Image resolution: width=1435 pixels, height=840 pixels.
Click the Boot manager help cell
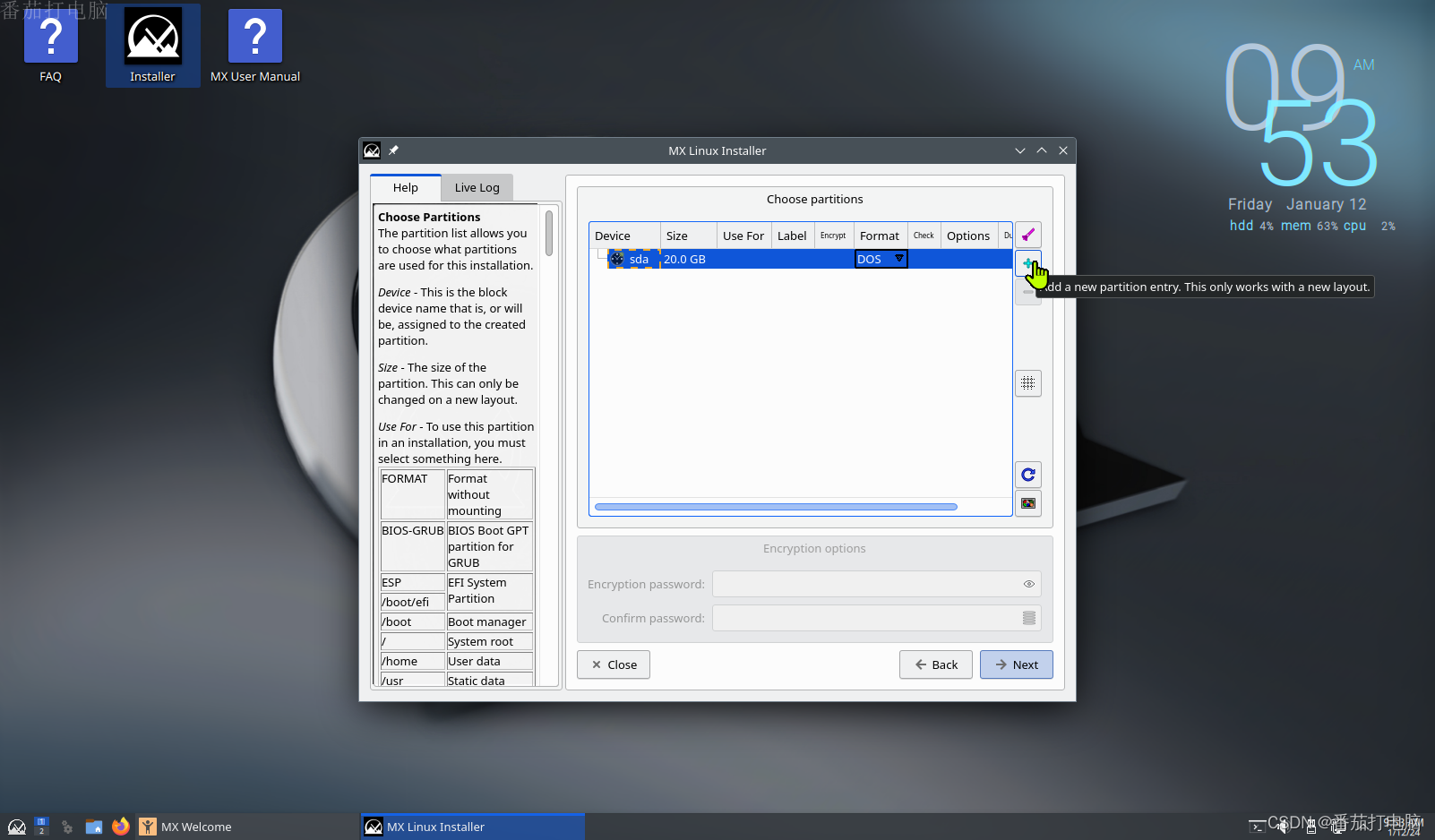(x=489, y=621)
